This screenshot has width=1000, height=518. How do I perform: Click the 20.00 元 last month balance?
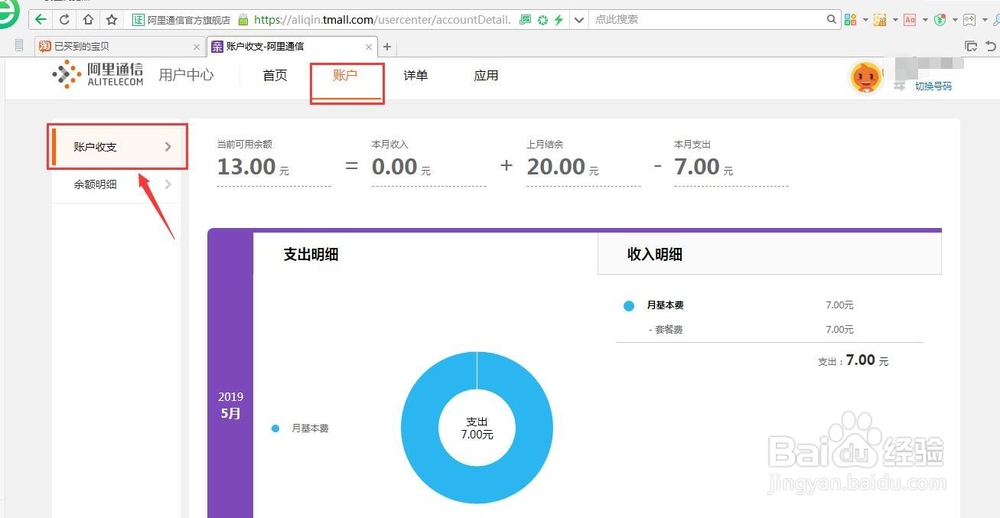pos(562,167)
